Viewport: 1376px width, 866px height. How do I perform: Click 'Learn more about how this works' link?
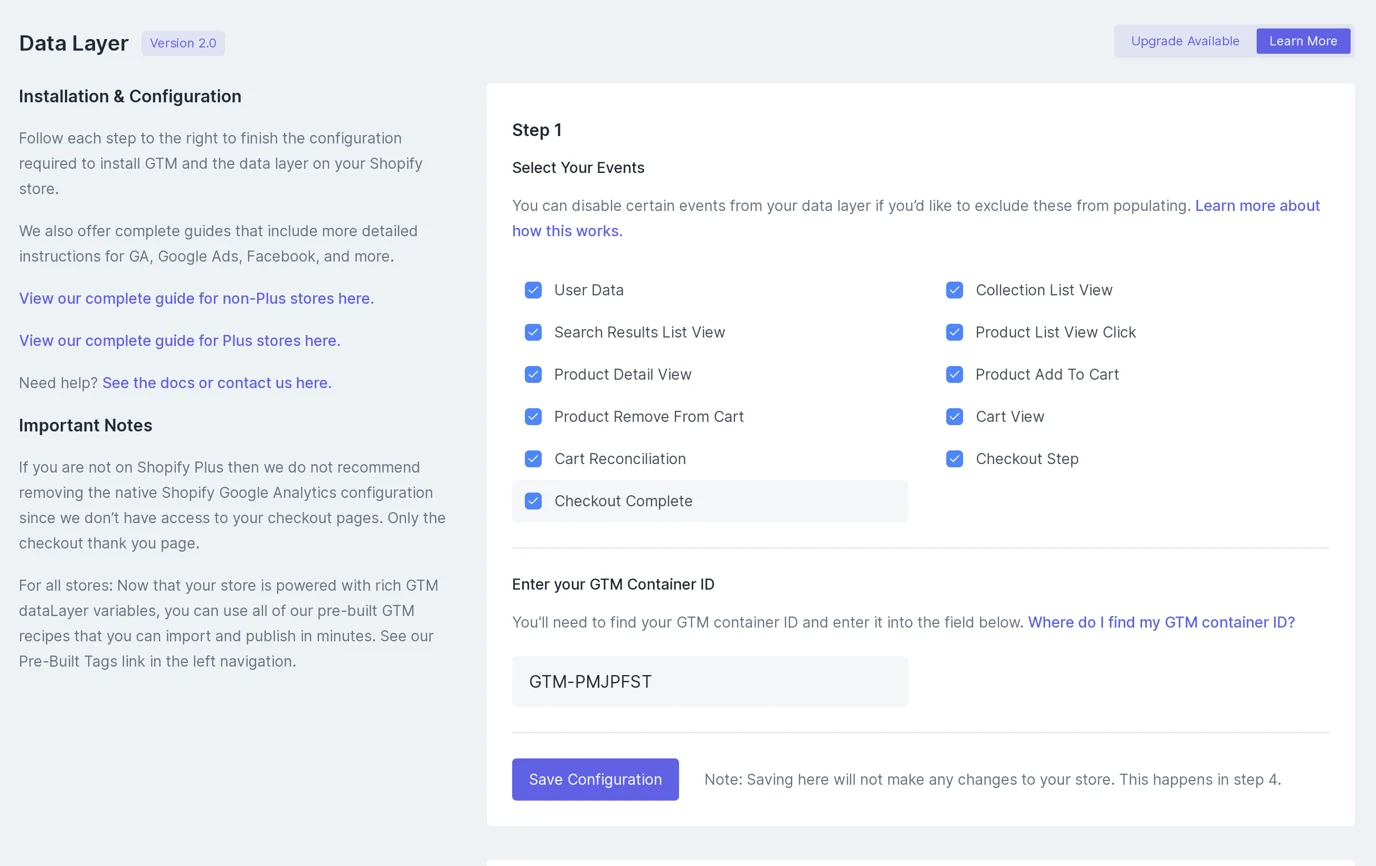tap(1257, 206)
